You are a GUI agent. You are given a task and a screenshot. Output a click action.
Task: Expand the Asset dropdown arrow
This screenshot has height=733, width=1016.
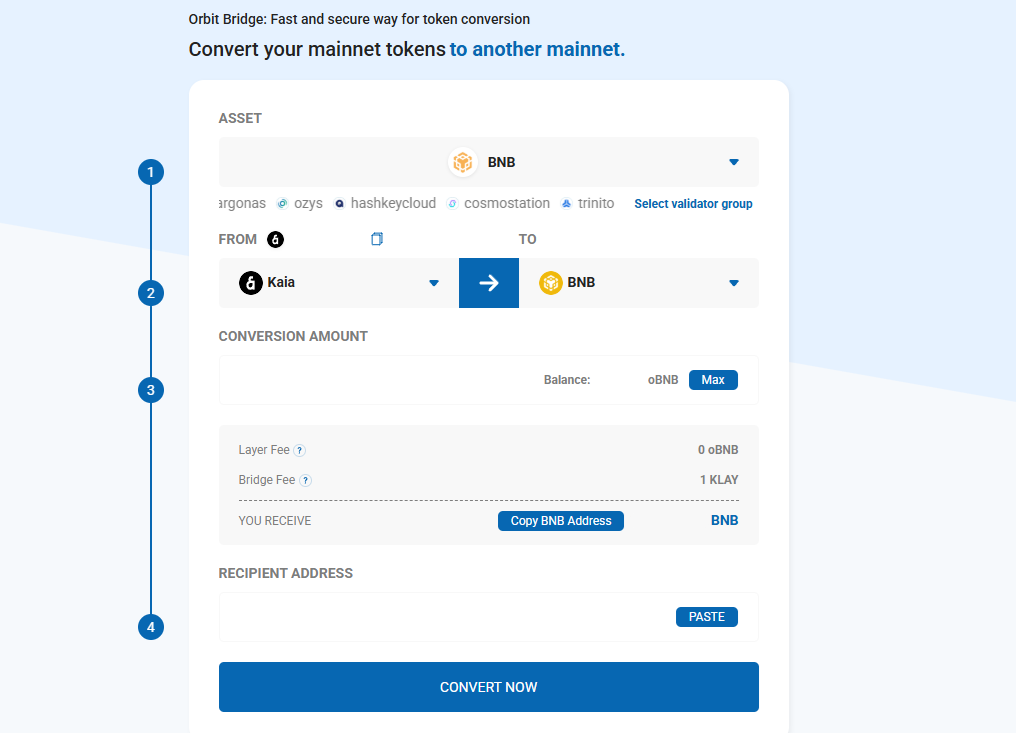pos(734,162)
